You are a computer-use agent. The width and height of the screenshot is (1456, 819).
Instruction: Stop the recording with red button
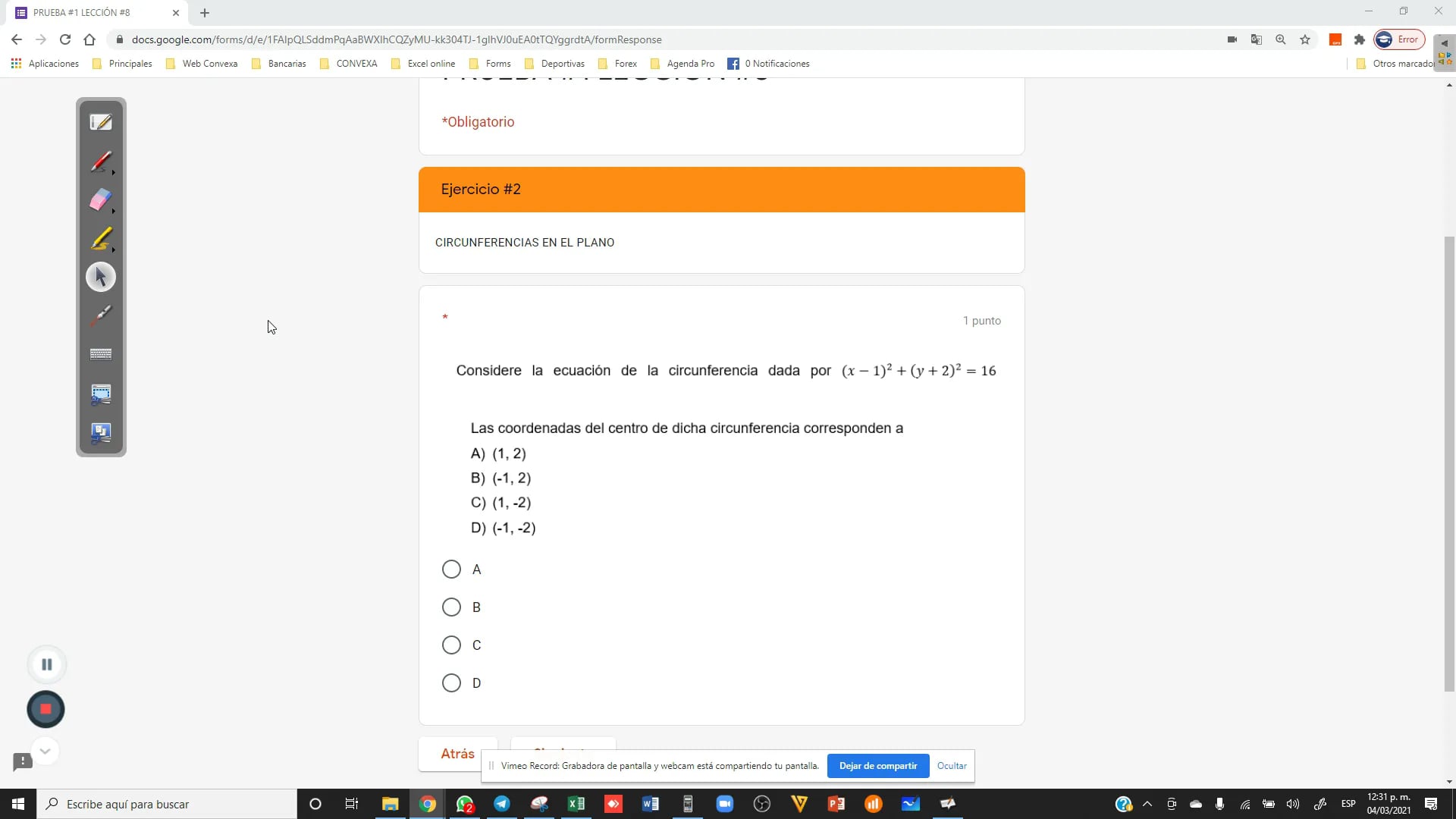(x=45, y=709)
